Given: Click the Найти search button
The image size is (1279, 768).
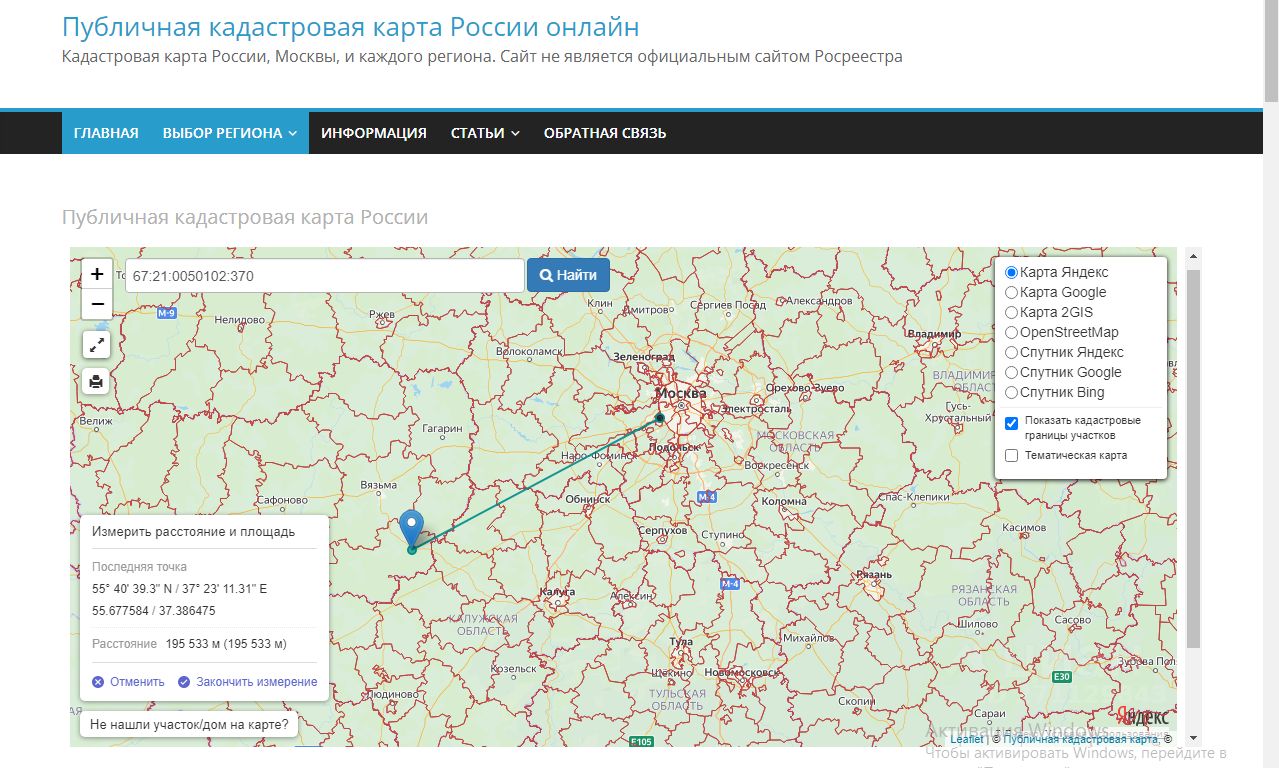Looking at the screenshot, I should tap(568, 275).
